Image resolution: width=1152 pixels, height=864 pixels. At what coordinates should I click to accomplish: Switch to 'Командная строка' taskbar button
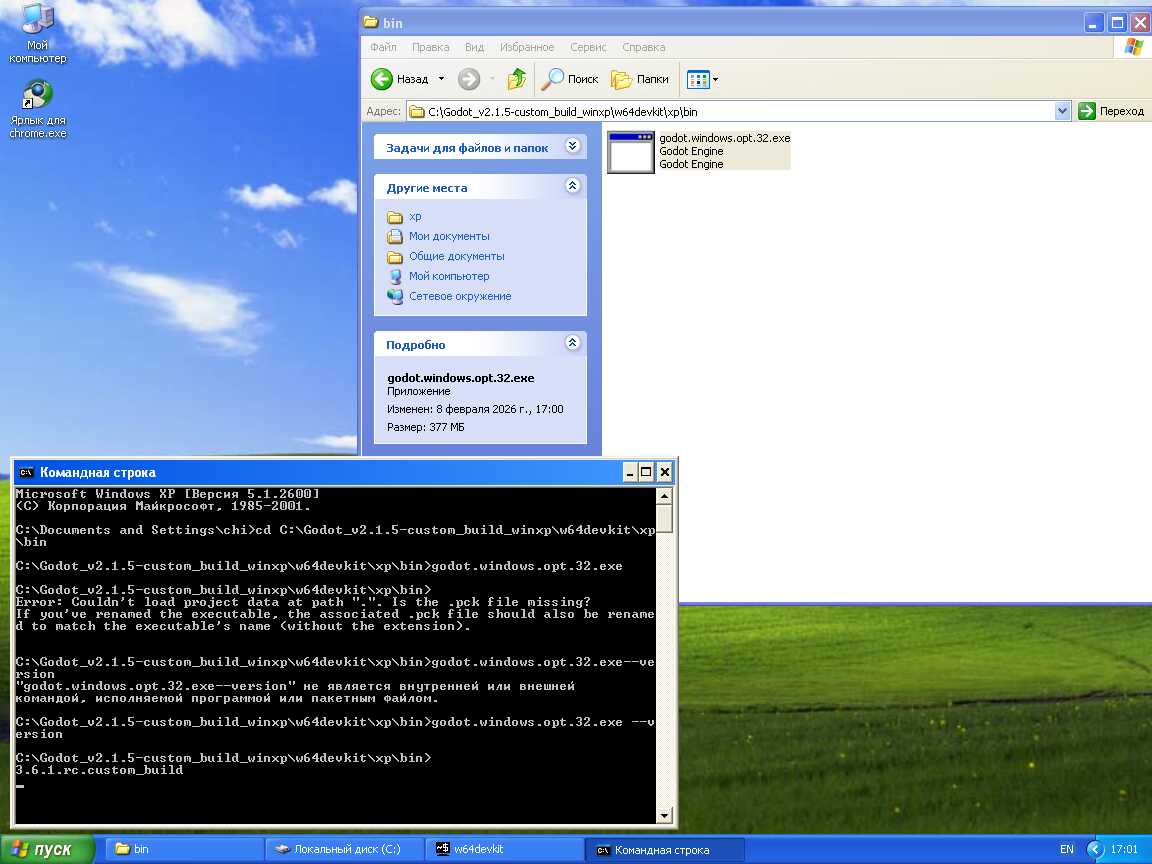(665, 850)
